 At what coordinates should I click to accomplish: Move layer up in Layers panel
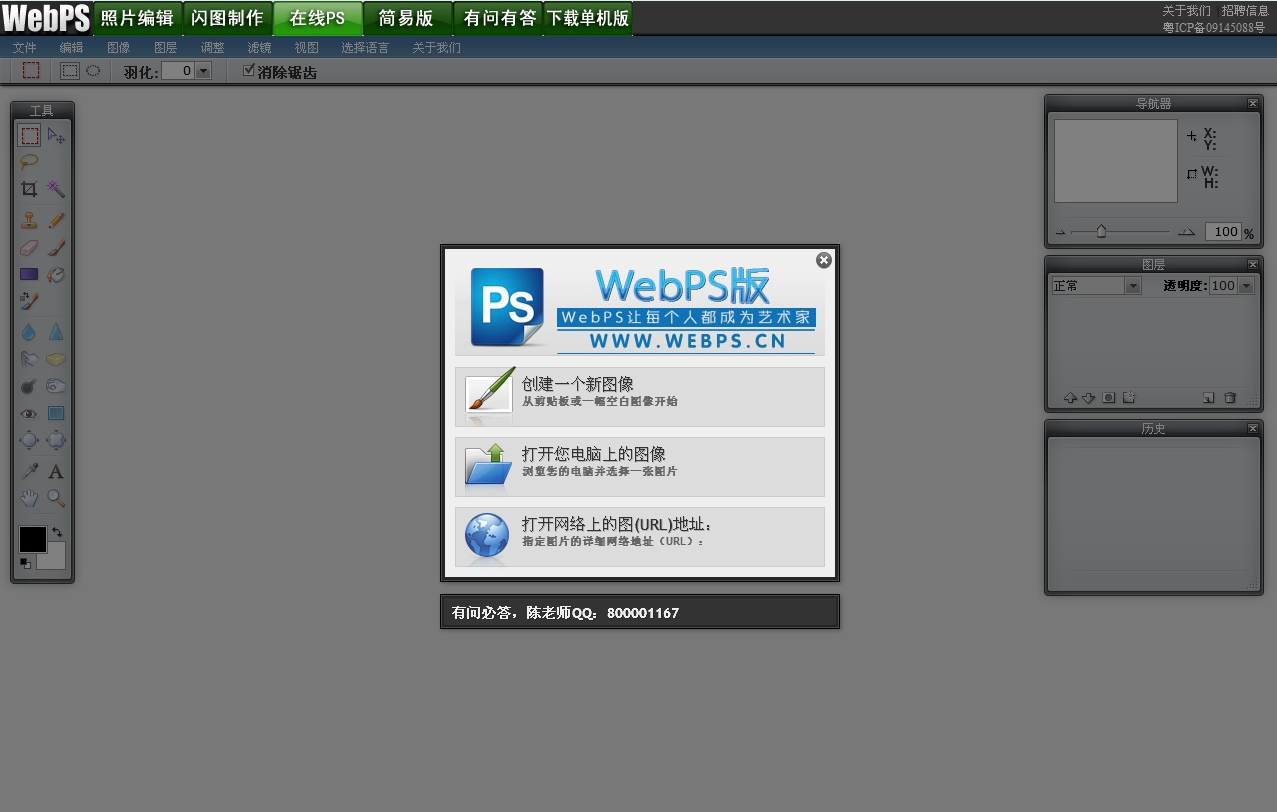pyautogui.click(x=1069, y=397)
